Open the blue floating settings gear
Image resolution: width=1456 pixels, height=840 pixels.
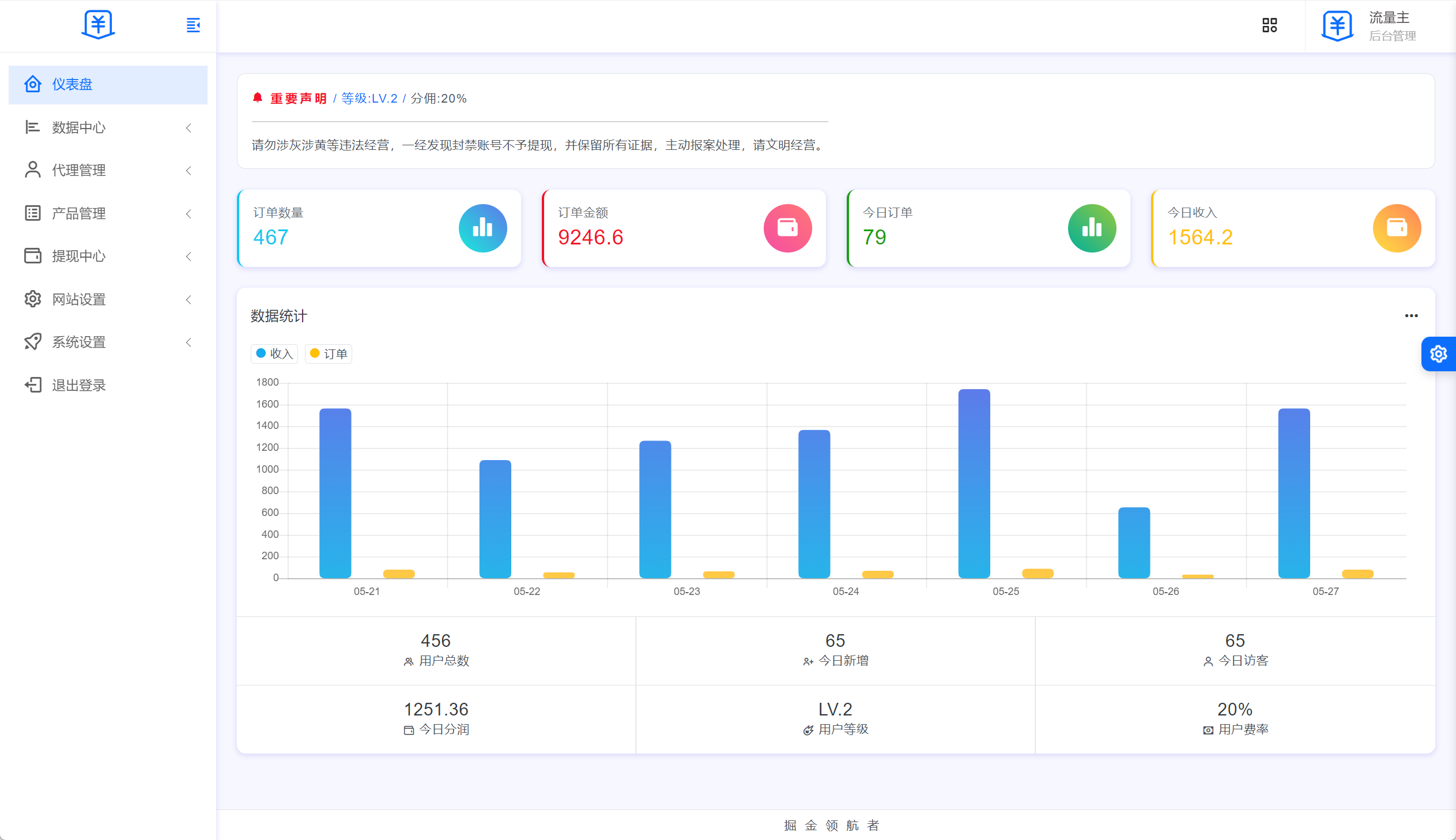[x=1438, y=353]
